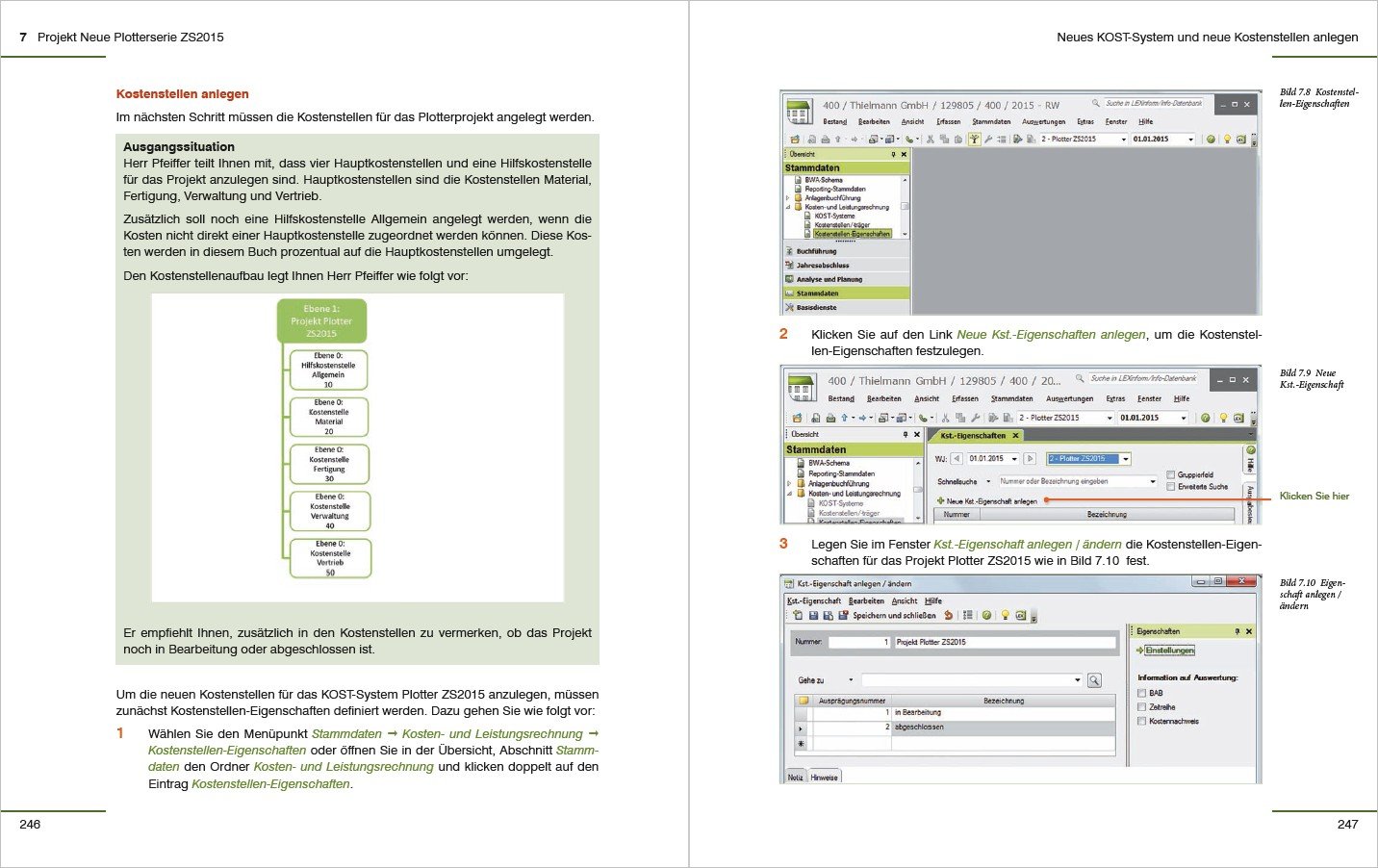Enable the BAB checkbox
1378x868 pixels.
pos(1142,693)
